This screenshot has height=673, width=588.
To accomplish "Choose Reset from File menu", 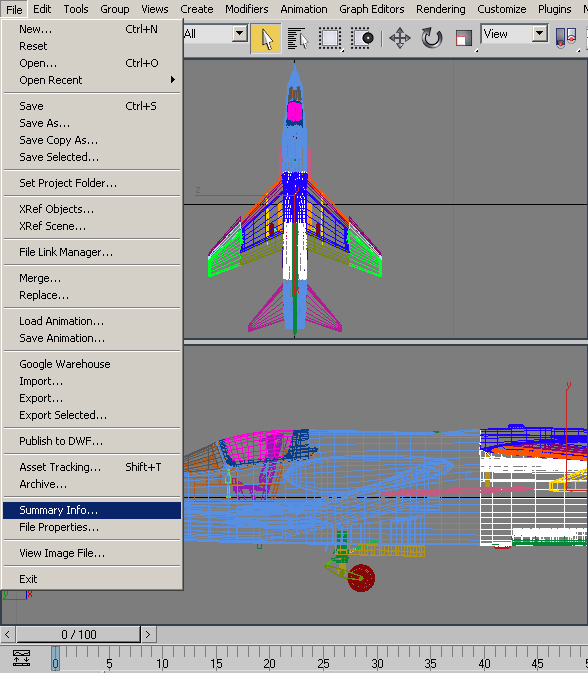I will [x=92, y=46].
